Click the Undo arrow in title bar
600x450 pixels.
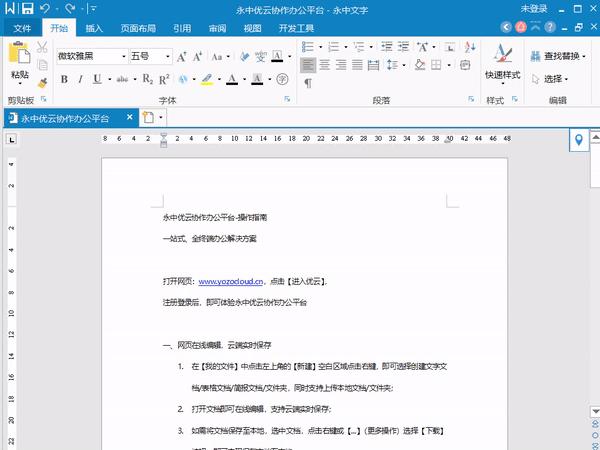[x=45, y=8]
